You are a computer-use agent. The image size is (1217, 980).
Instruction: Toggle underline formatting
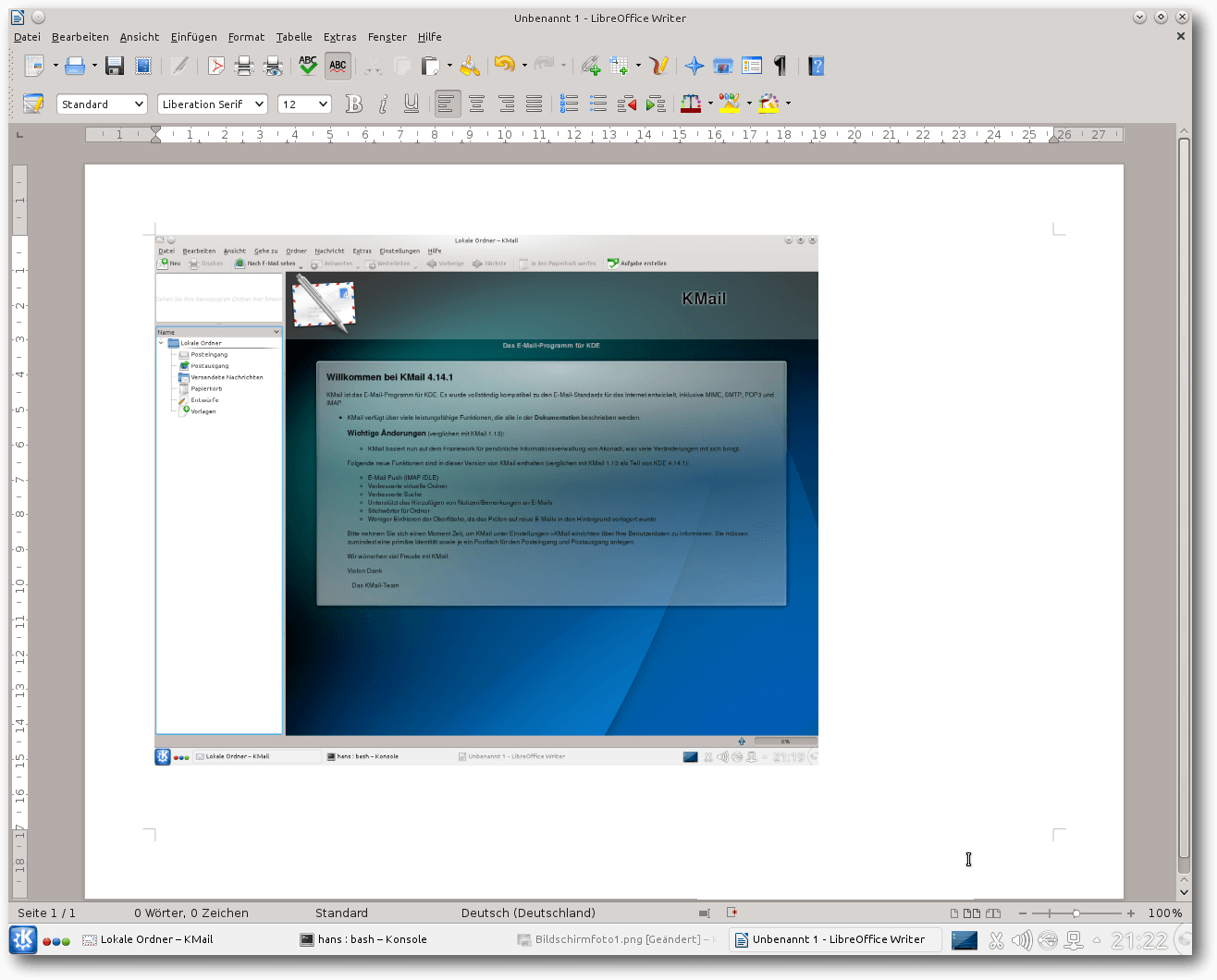[412, 104]
